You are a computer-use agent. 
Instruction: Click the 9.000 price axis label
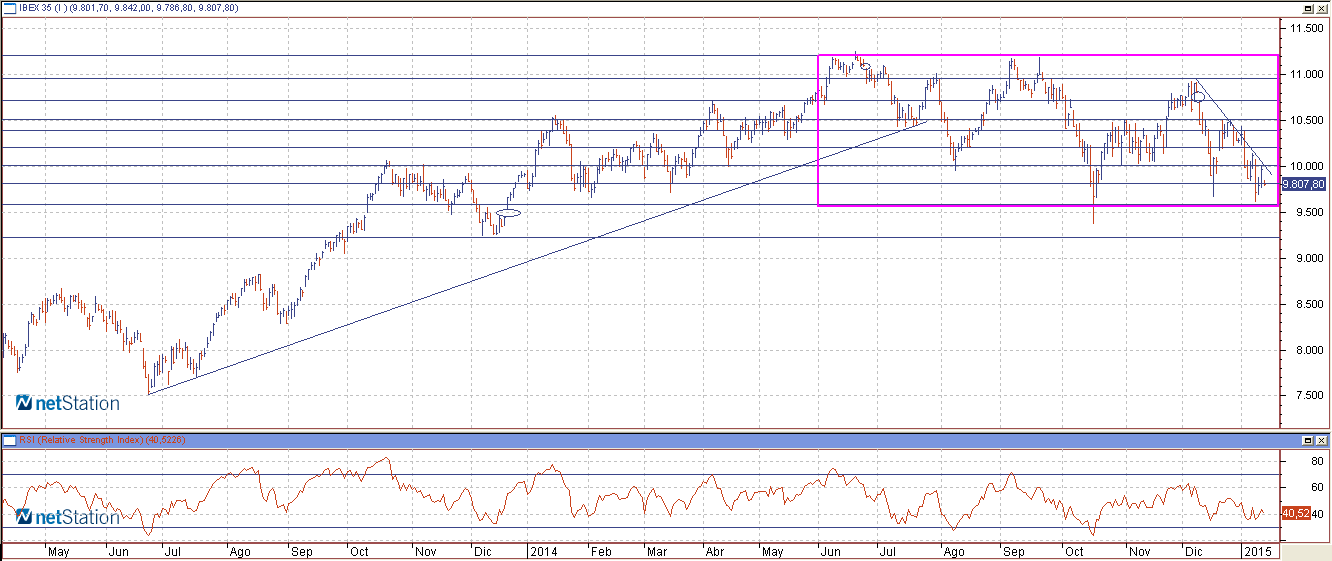click(x=1309, y=258)
